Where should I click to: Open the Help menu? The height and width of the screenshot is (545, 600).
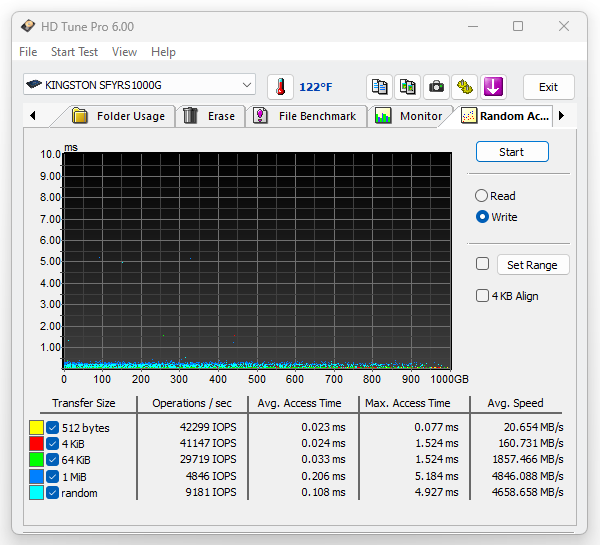click(x=163, y=52)
